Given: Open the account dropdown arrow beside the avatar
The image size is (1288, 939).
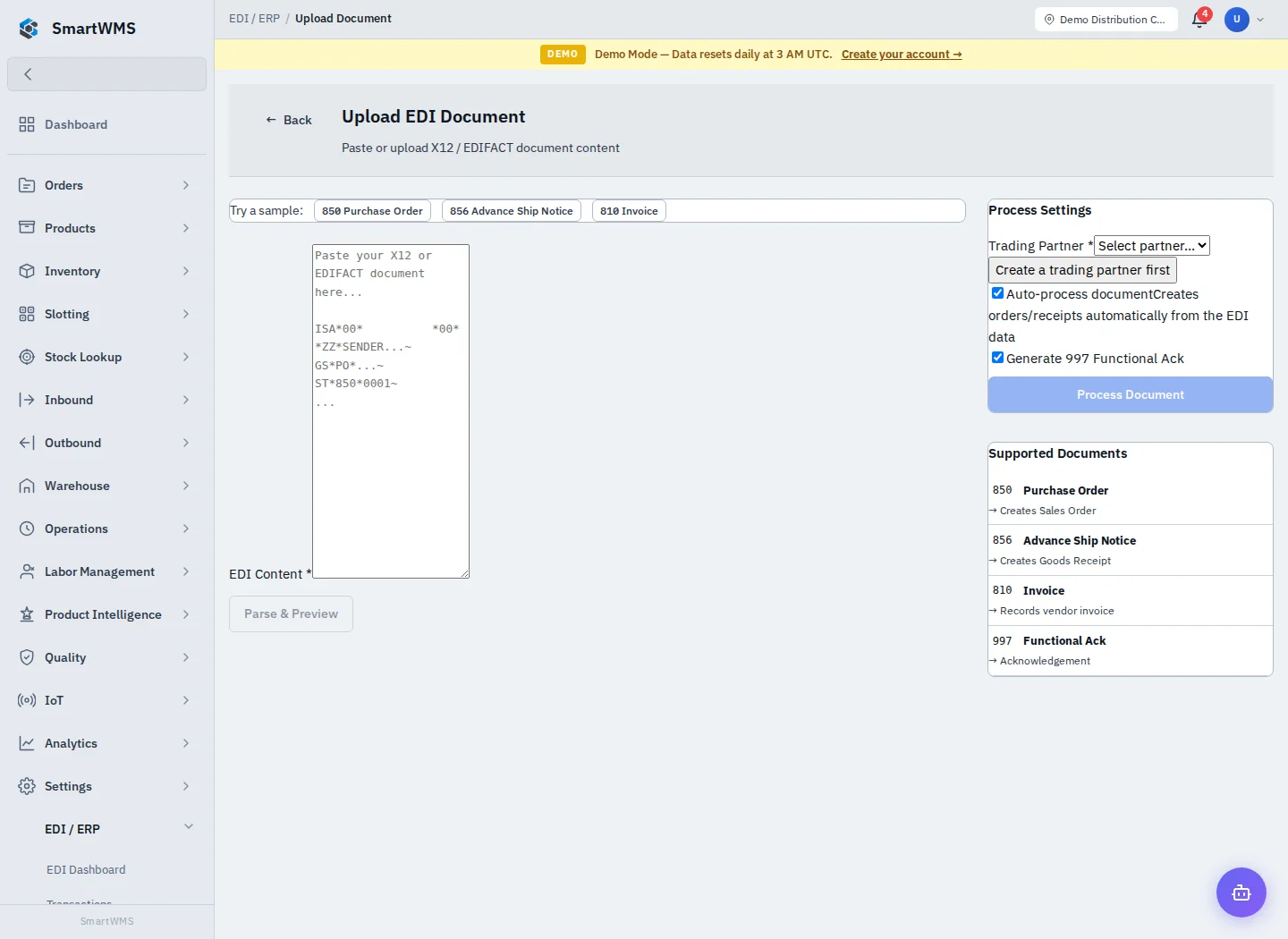Looking at the screenshot, I should (1260, 20).
